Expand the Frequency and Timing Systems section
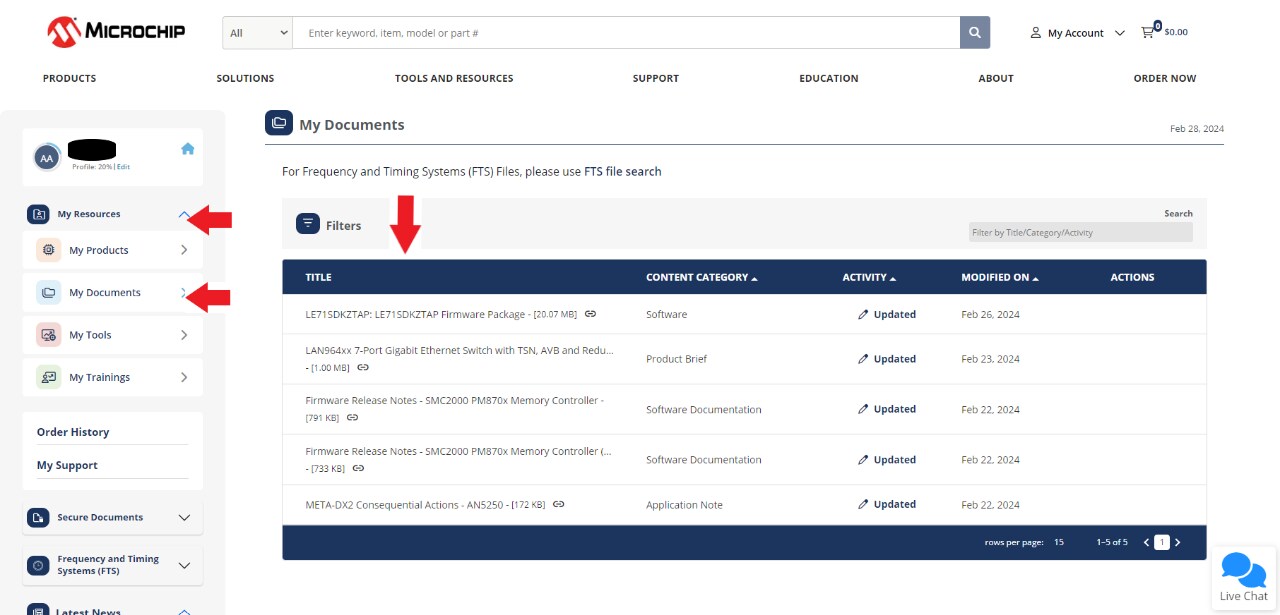The height and width of the screenshot is (615, 1280). (184, 565)
